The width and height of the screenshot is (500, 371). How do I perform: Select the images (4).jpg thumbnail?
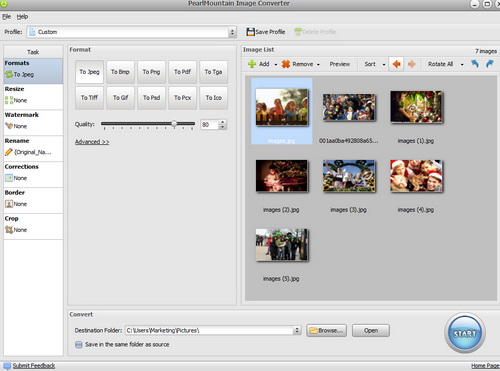click(416, 176)
